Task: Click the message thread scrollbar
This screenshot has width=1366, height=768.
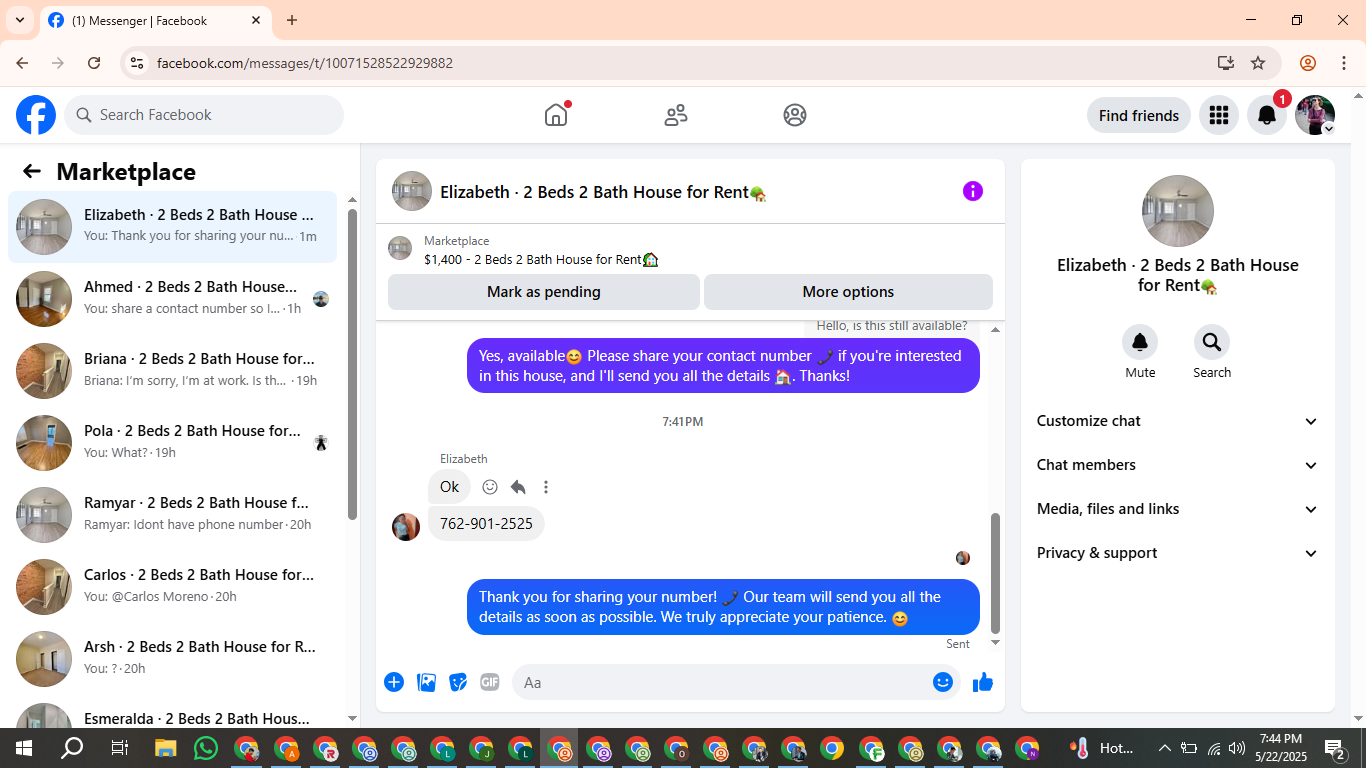Action: click(x=995, y=573)
